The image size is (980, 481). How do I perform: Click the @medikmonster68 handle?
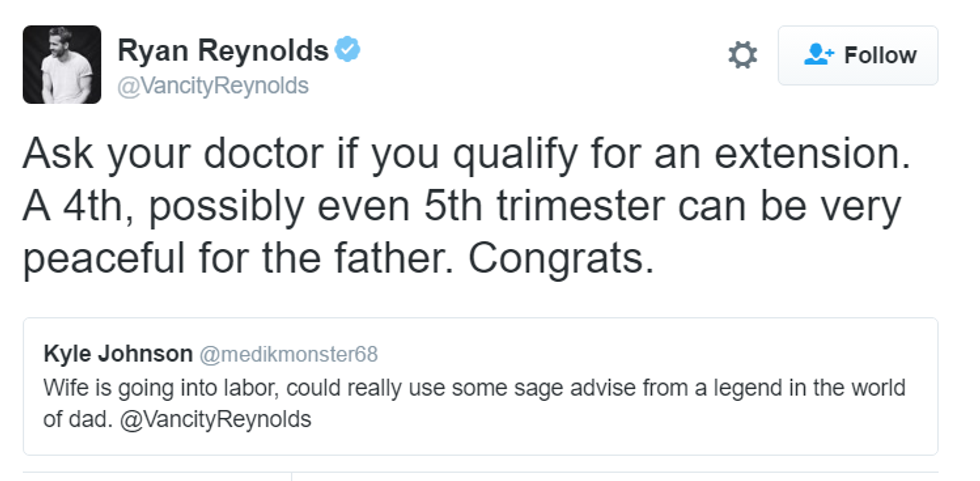click(x=288, y=355)
